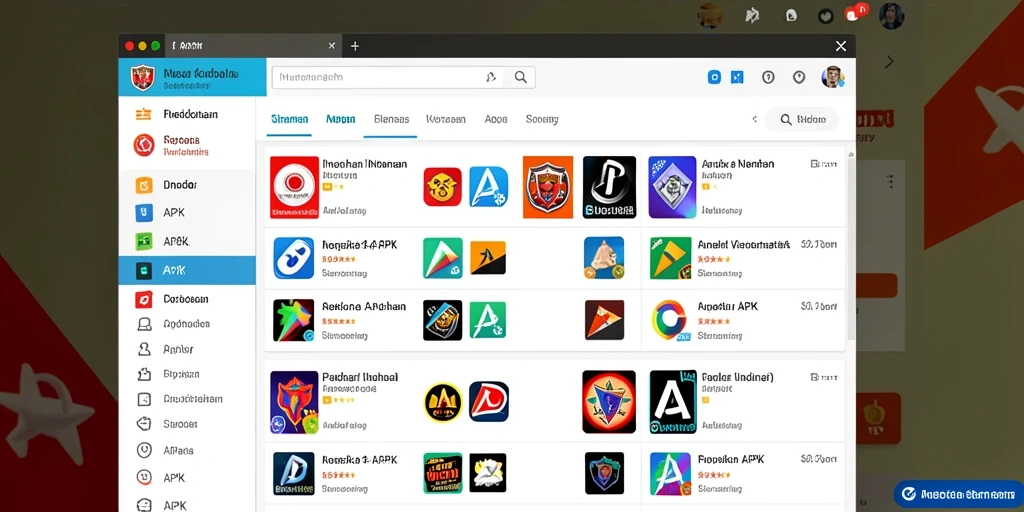Select the red circle Sejcana sidebar icon

tap(144, 145)
